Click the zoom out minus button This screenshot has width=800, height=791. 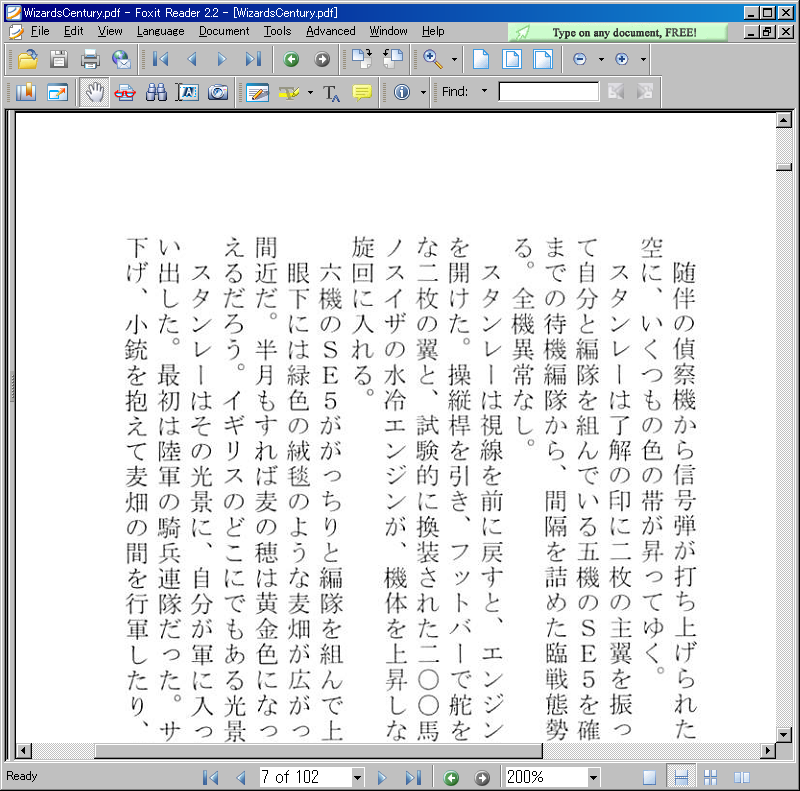pyautogui.click(x=580, y=59)
